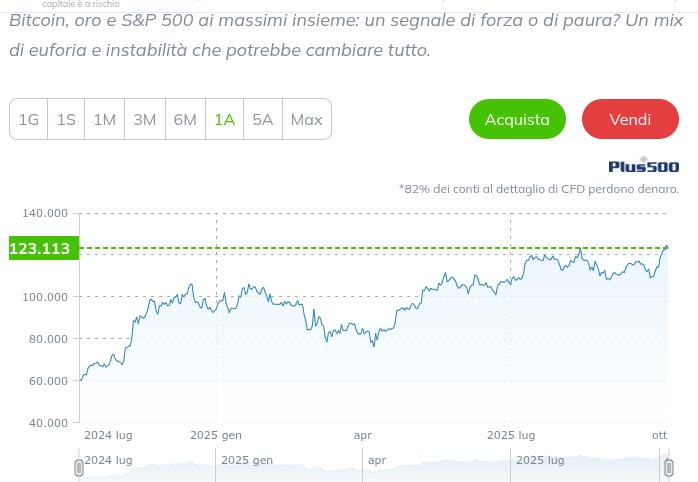Image resolution: width=698 pixels, height=482 pixels.
Task: Click the Plus500 logo
Action: click(x=643, y=166)
